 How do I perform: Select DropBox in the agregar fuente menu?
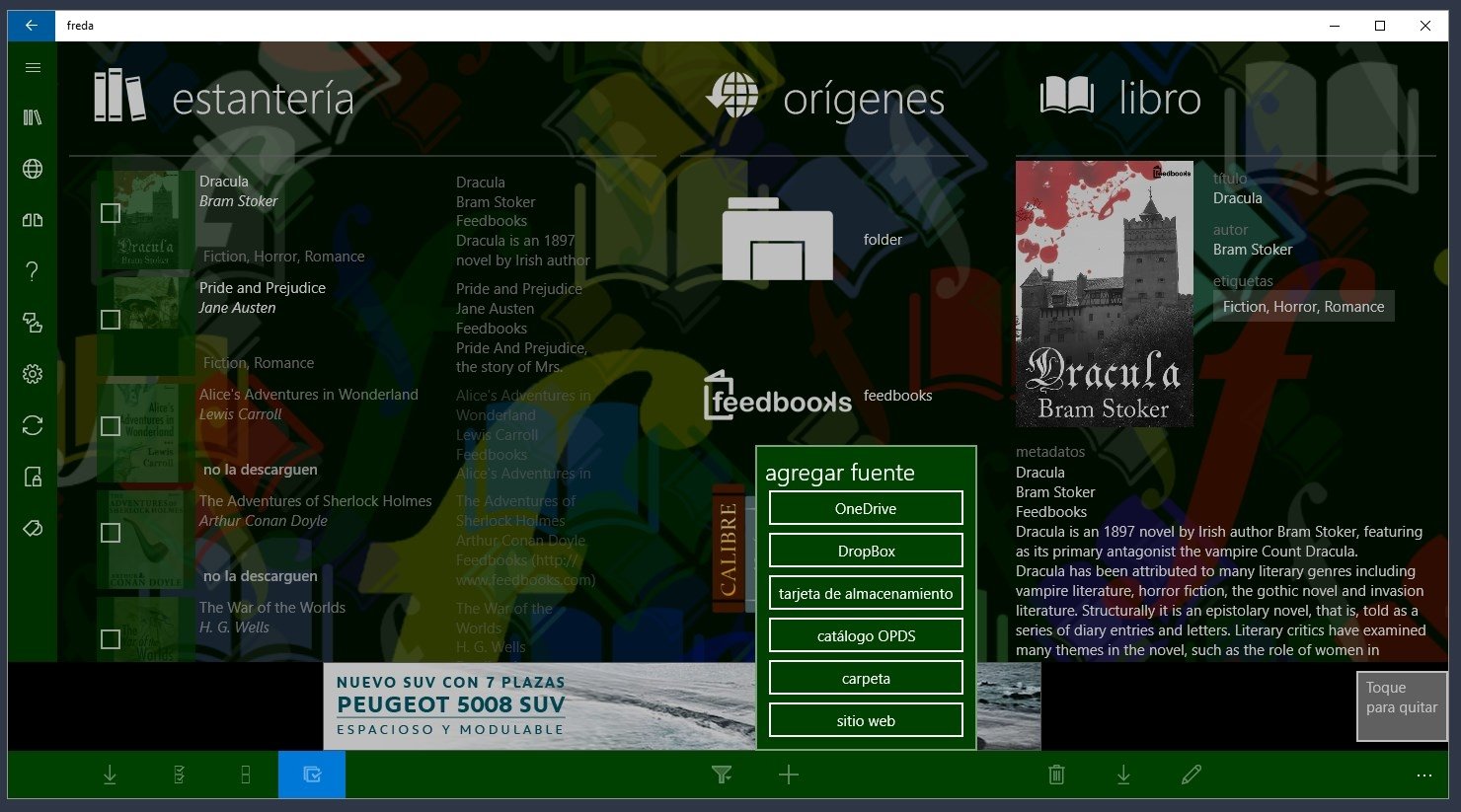[866, 551]
